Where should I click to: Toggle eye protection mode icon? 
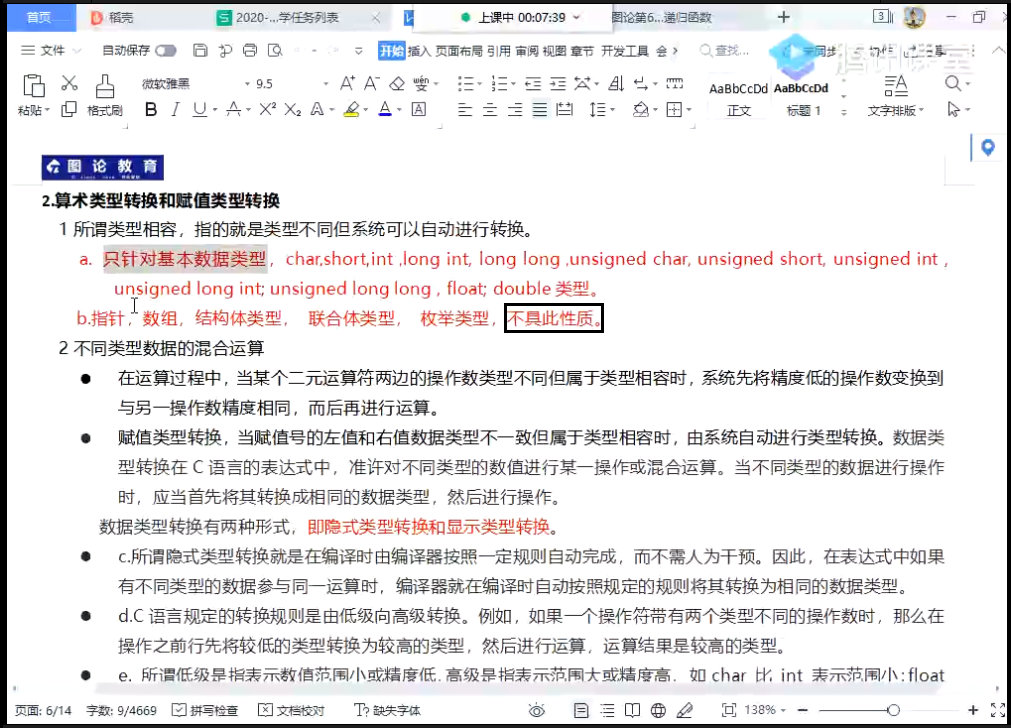pyautogui.click(x=537, y=710)
